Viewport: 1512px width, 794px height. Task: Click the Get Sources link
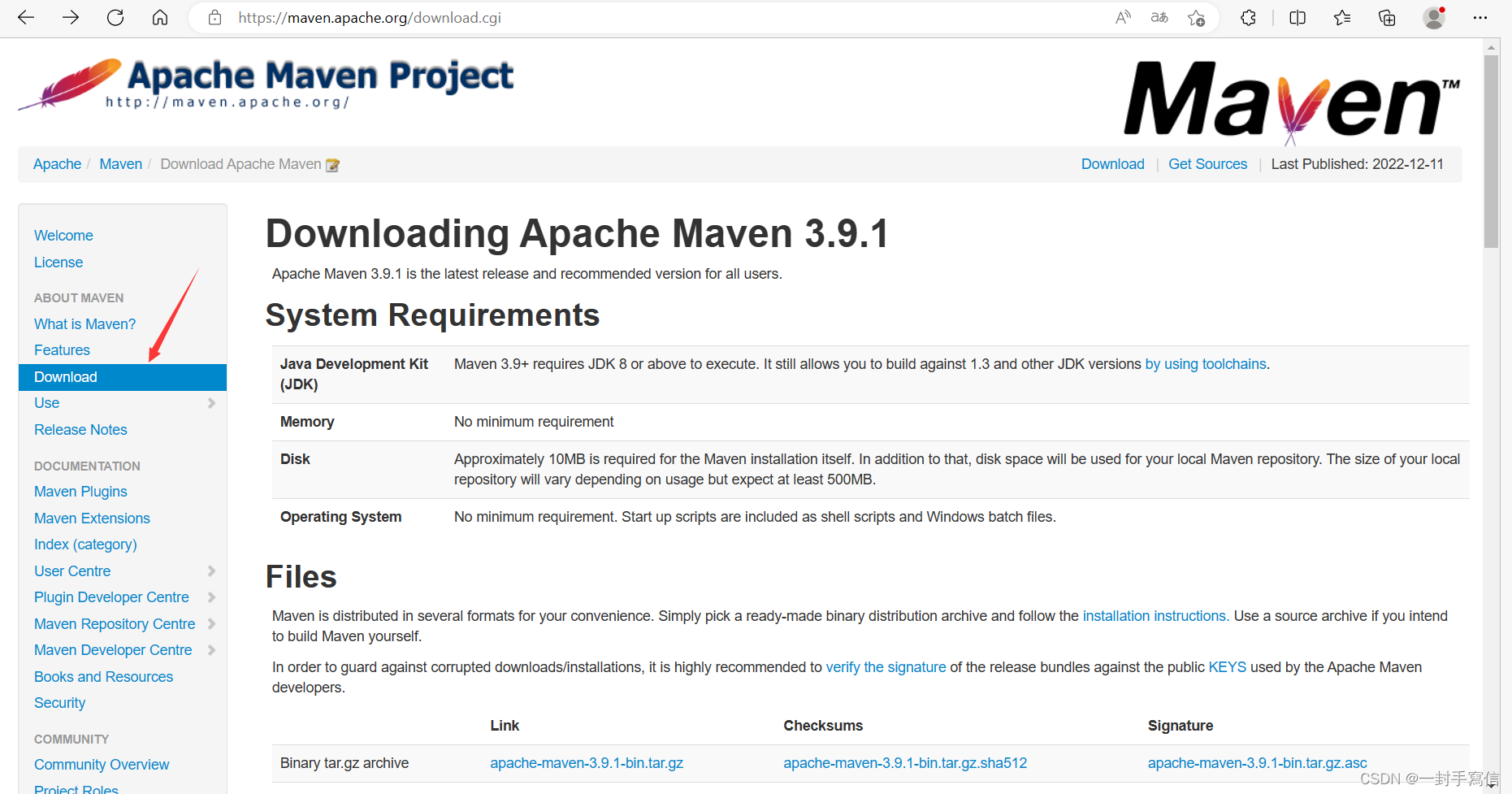click(1207, 164)
